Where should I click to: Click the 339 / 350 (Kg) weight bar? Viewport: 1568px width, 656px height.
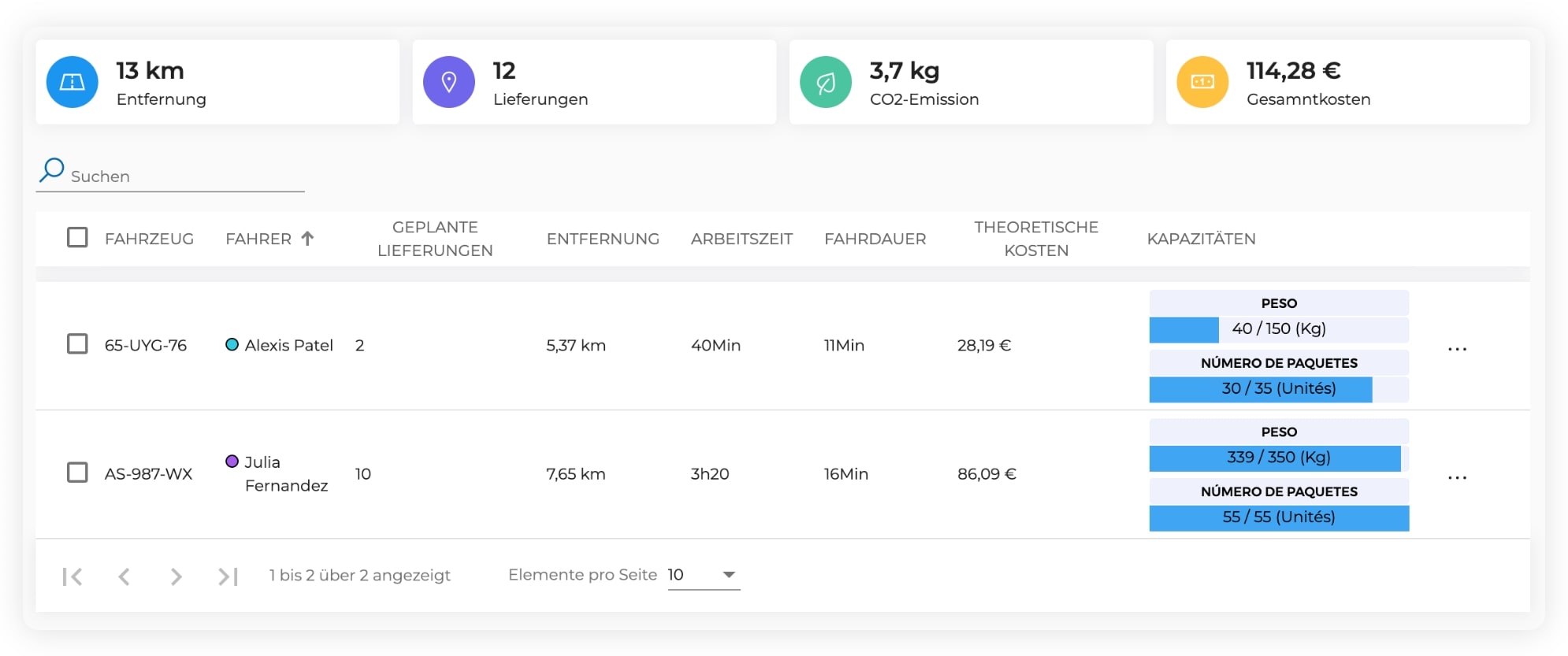tap(1279, 458)
